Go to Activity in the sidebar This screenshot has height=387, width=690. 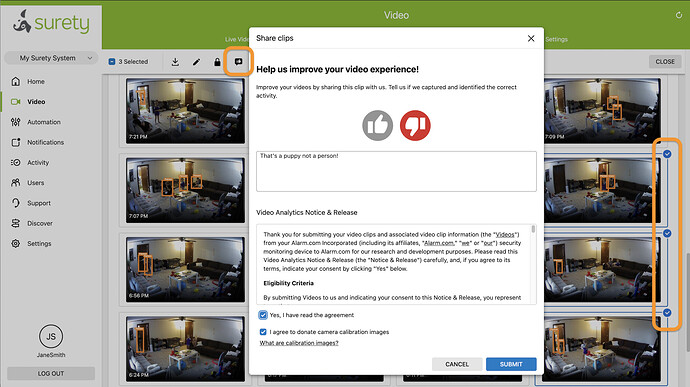click(38, 162)
